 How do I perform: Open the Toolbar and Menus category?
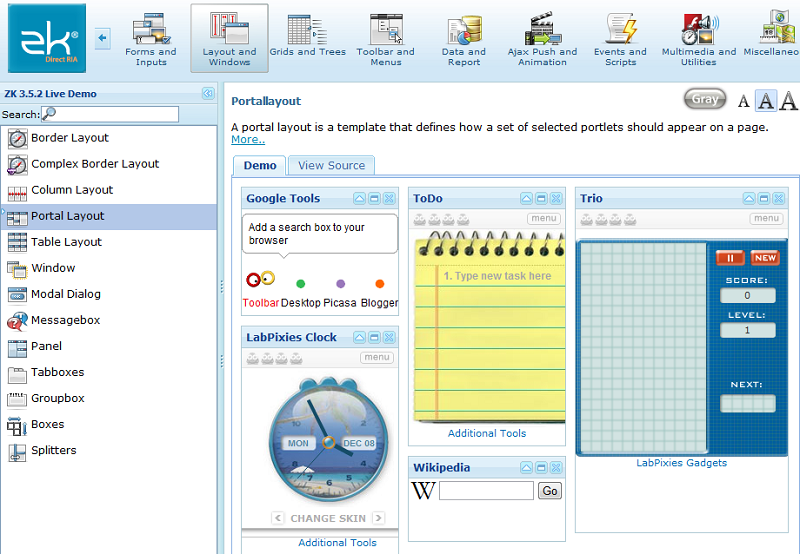386,39
